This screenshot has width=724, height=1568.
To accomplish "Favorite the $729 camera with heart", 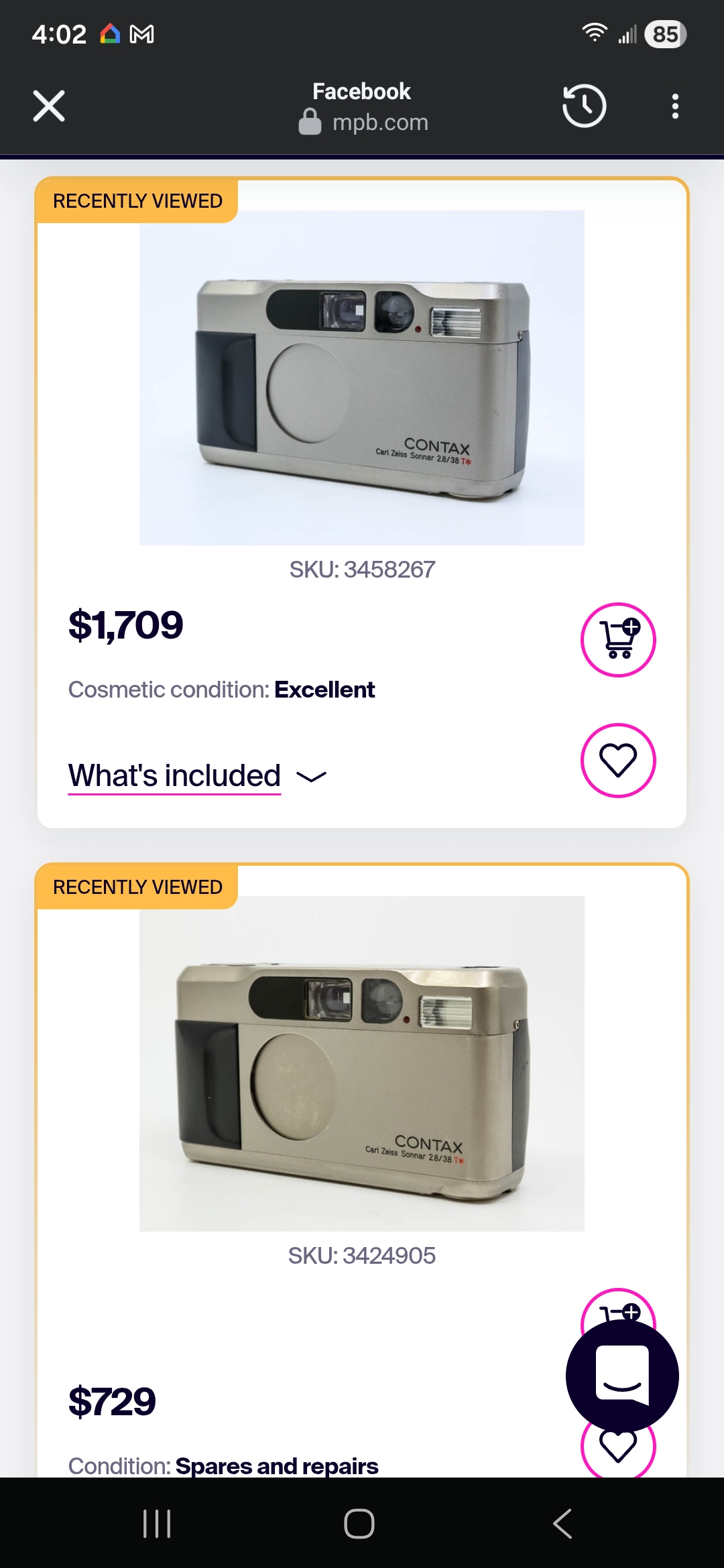I will [x=617, y=1451].
